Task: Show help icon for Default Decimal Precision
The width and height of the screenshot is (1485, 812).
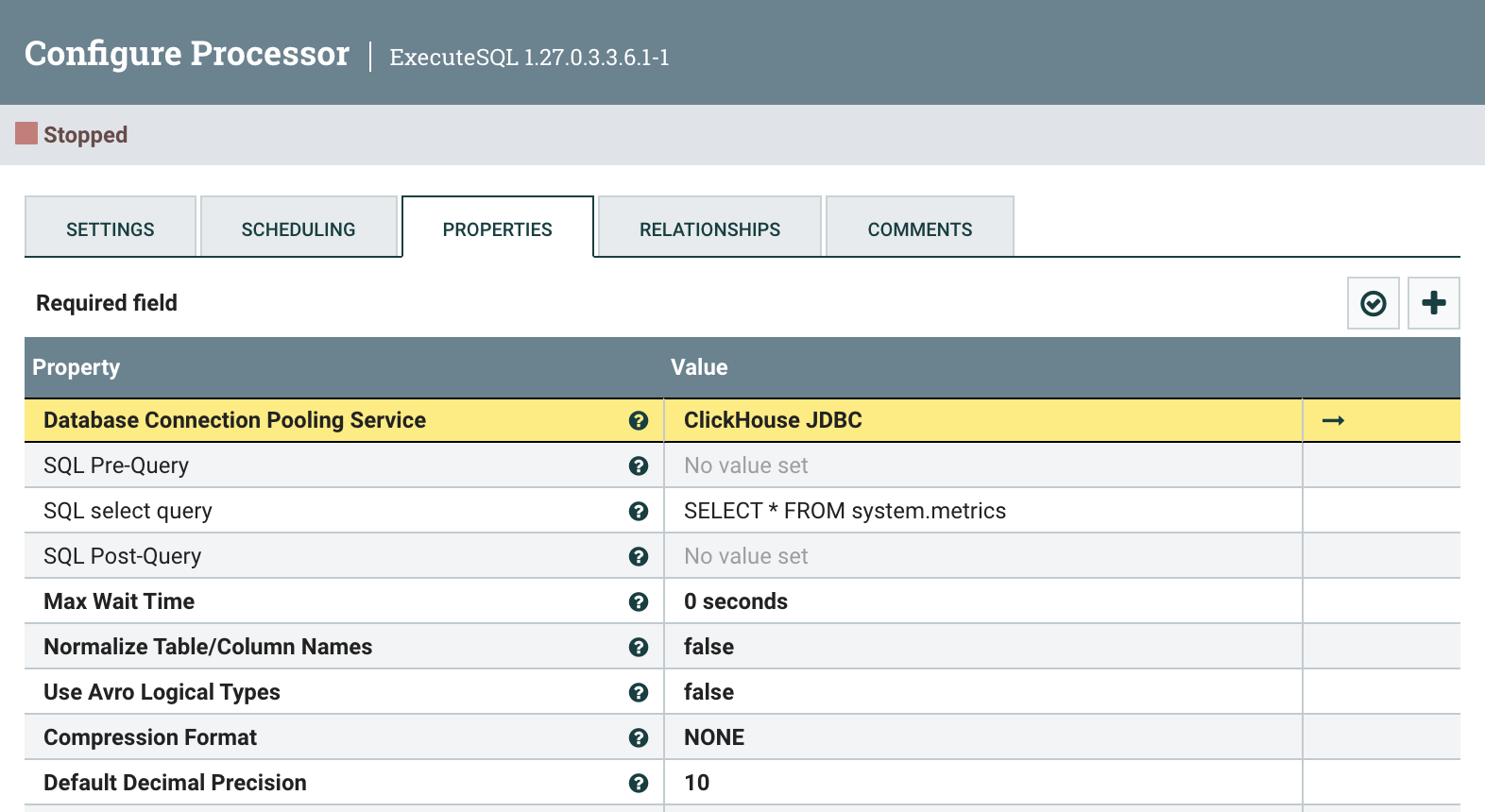Action: coord(639,783)
